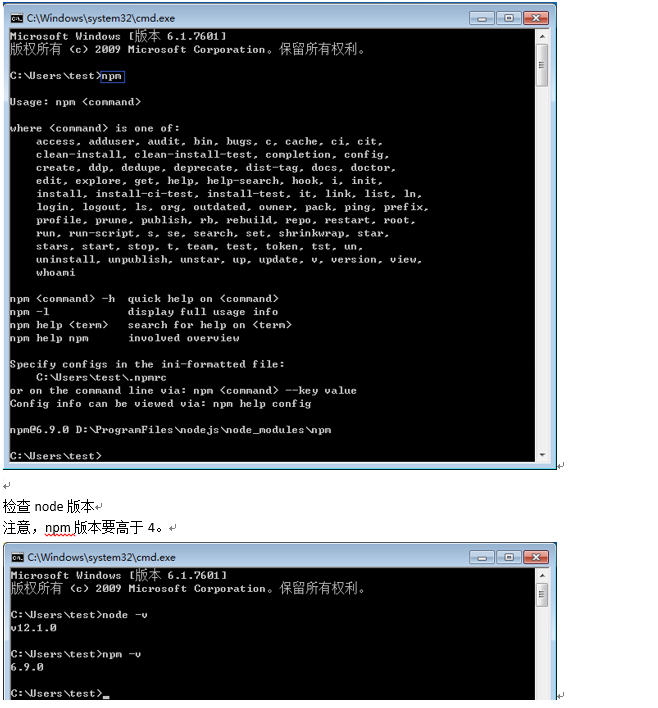This screenshot has height=708, width=658.
Task: Click the highlighted npm command text
Action: [x=112, y=76]
